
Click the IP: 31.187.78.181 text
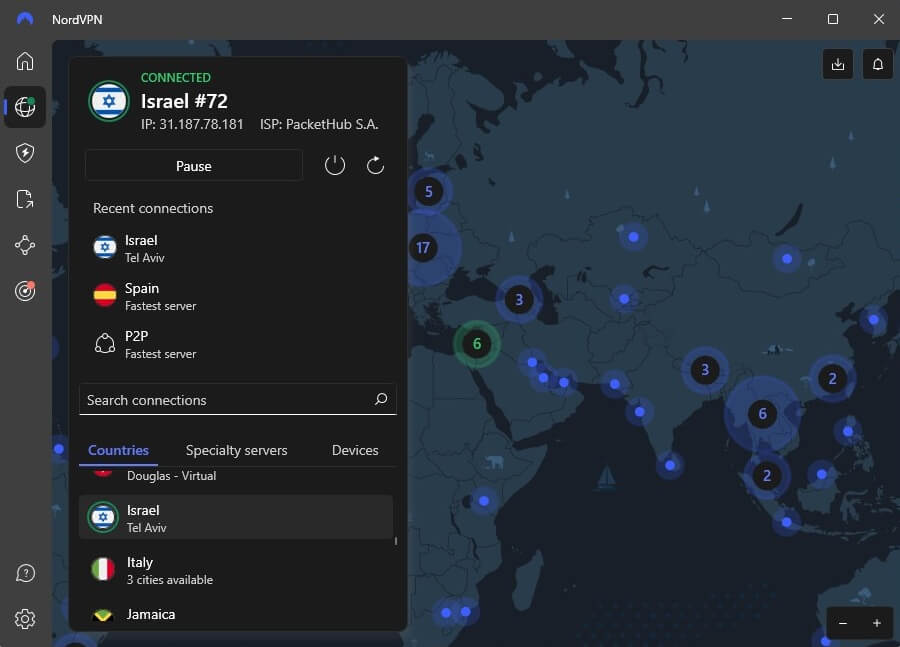point(192,125)
